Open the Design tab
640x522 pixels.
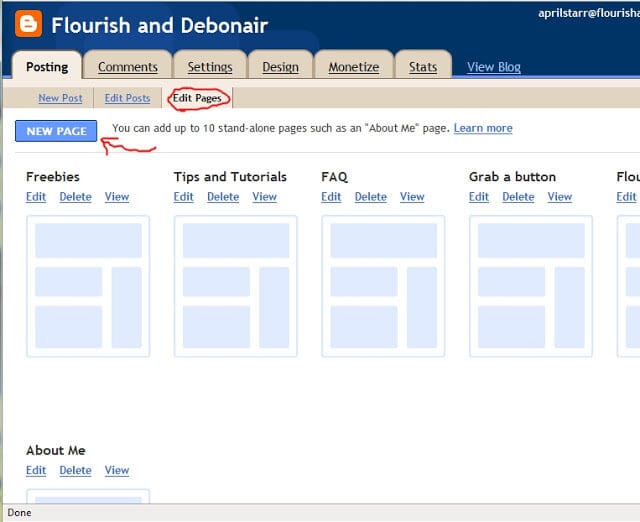click(280, 67)
